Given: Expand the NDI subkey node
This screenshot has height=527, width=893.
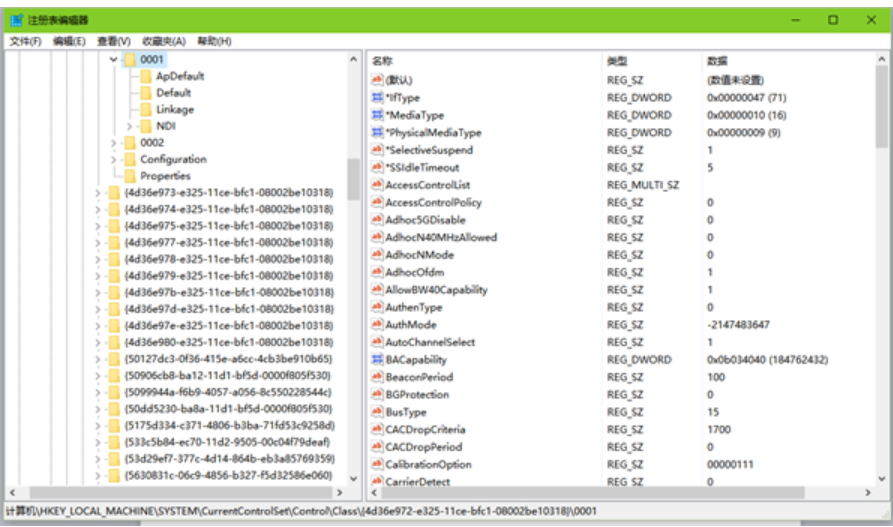Looking at the screenshot, I should [130, 127].
